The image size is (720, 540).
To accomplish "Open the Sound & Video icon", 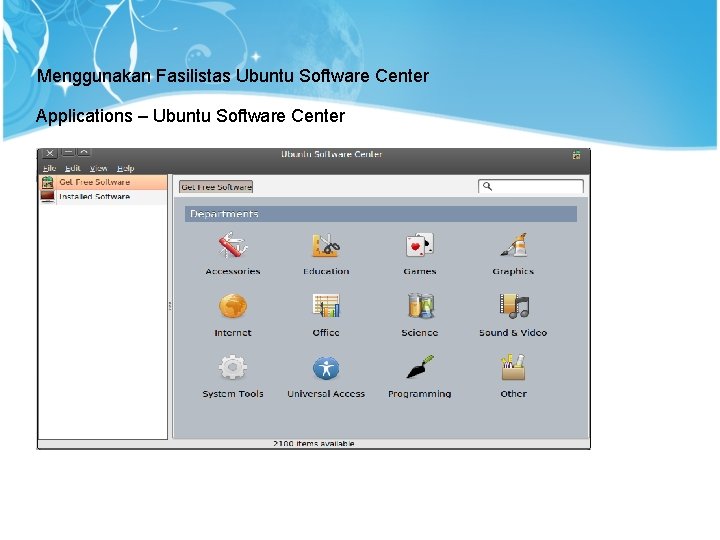I will pyautogui.click(x=513, y=306).
